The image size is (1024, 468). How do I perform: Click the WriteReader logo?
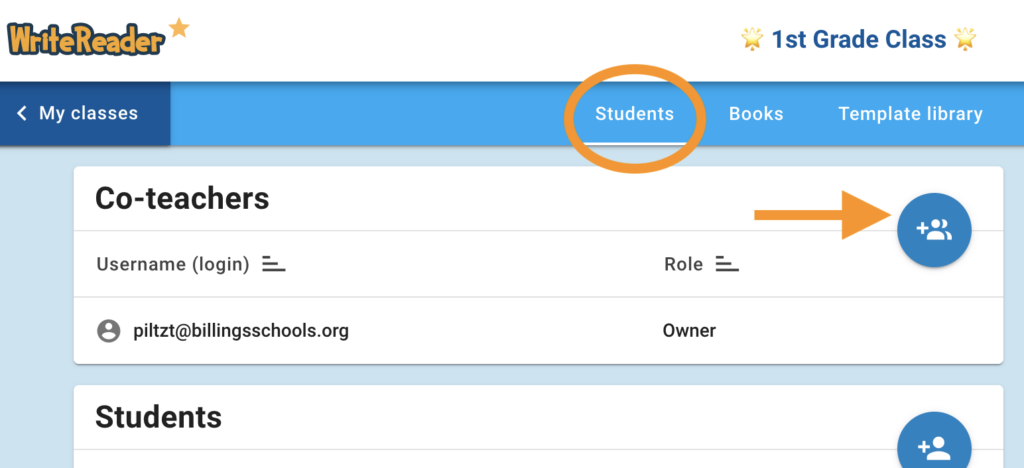(x=85, y=38)
